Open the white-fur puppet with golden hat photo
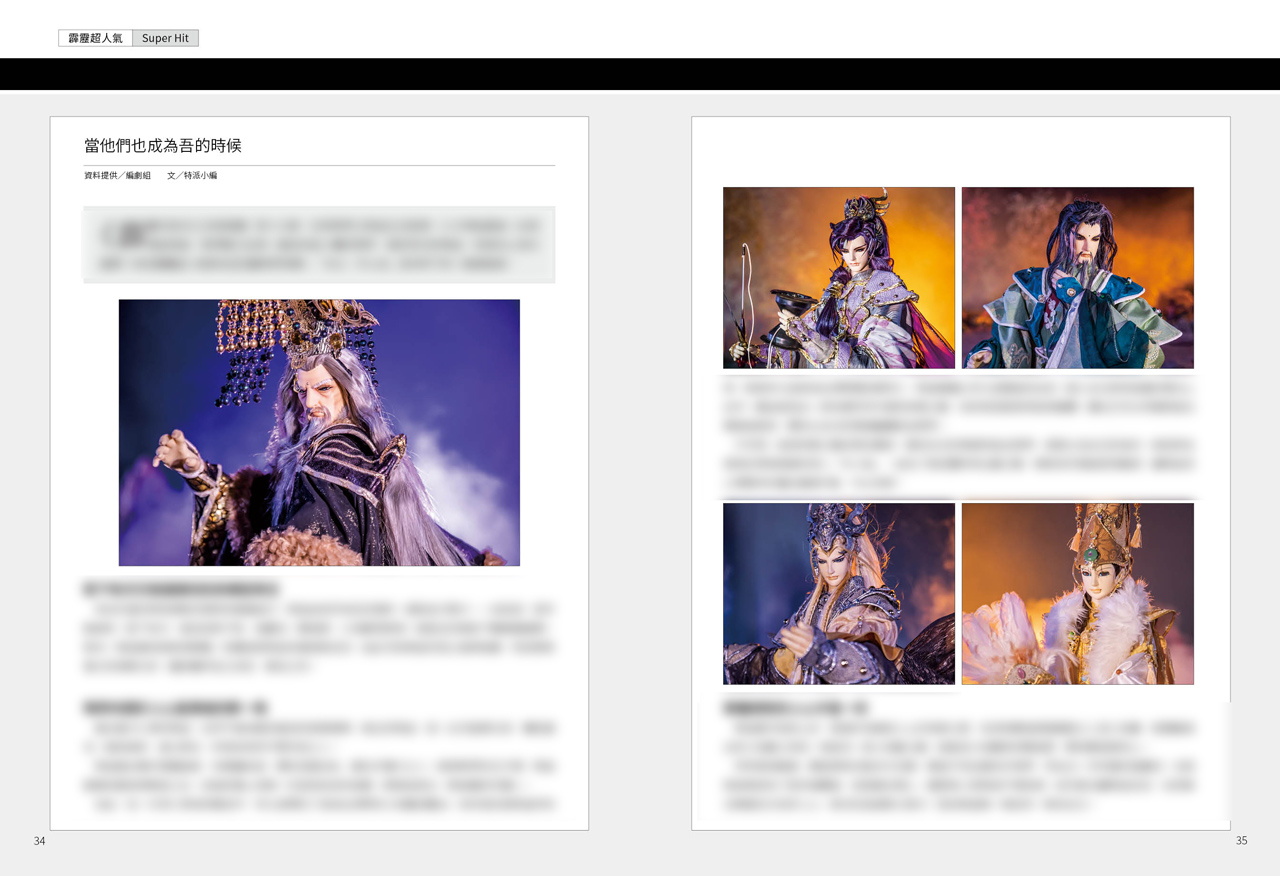This screenshot has height=876, width=1280. point(1078,594)
